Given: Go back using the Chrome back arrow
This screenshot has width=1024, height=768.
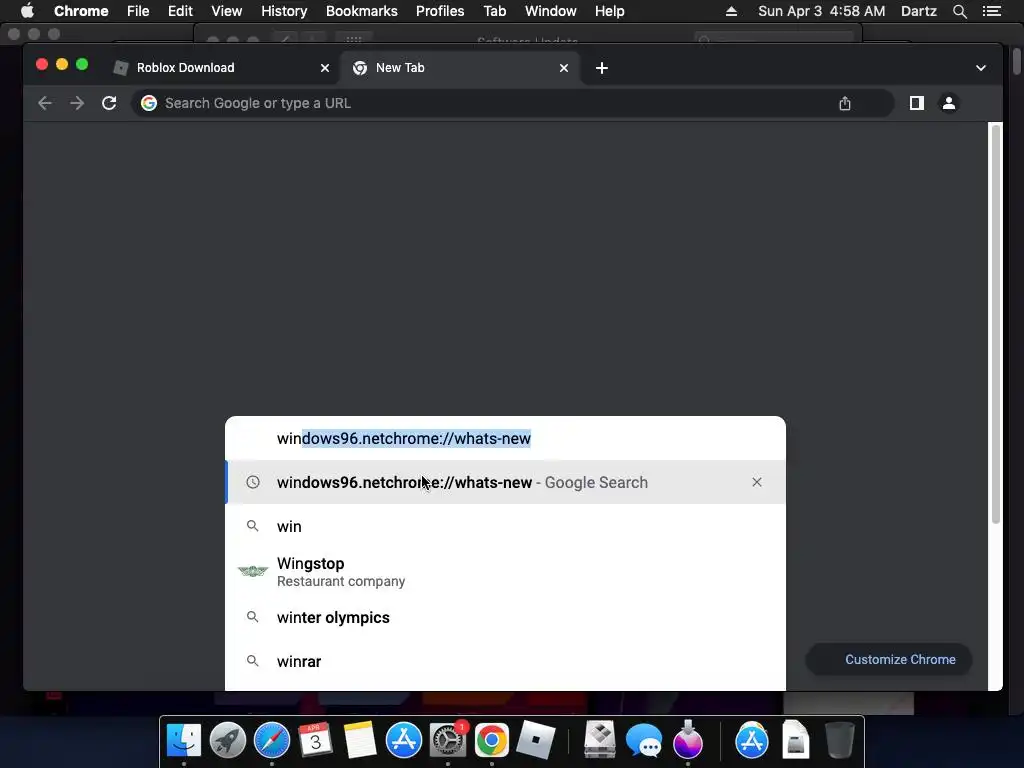Looking at the screenshot, I should [x=44, y=103].
